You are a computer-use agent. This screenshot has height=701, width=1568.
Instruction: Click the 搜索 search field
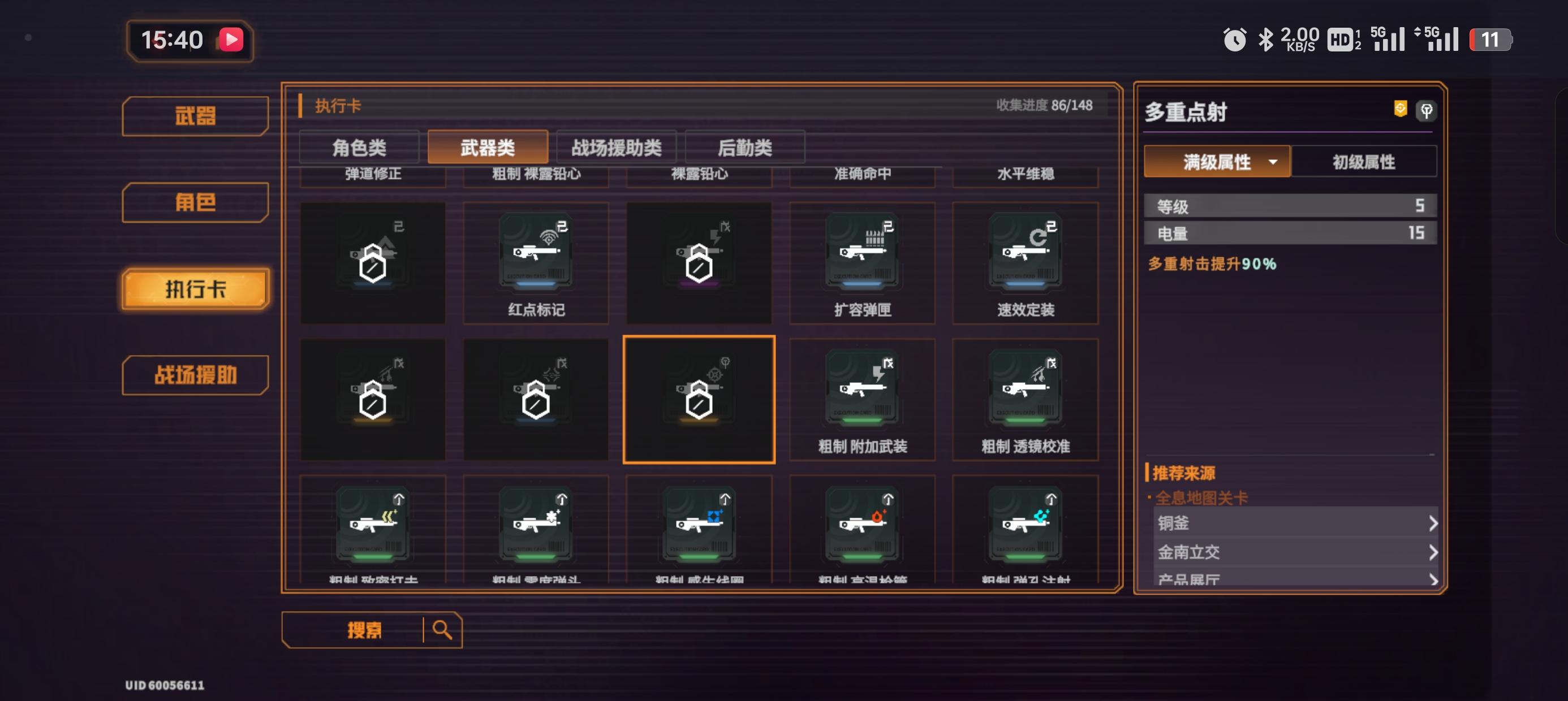click(x=364, y=630)
